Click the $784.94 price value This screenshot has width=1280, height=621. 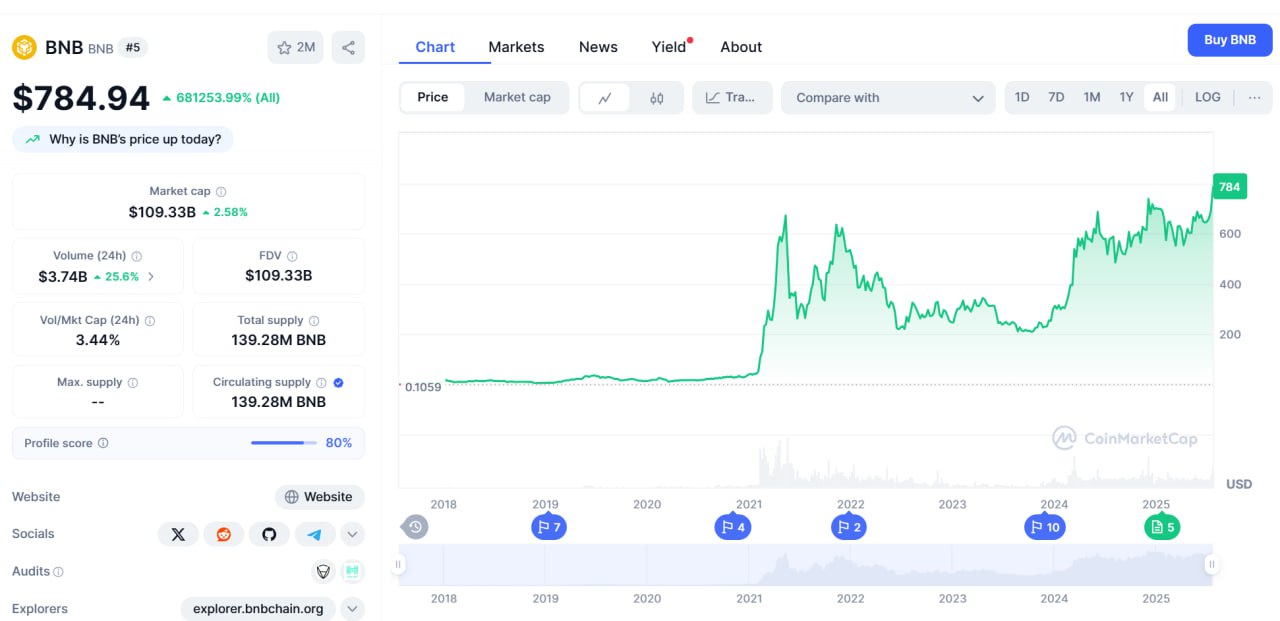click(81, 98)
